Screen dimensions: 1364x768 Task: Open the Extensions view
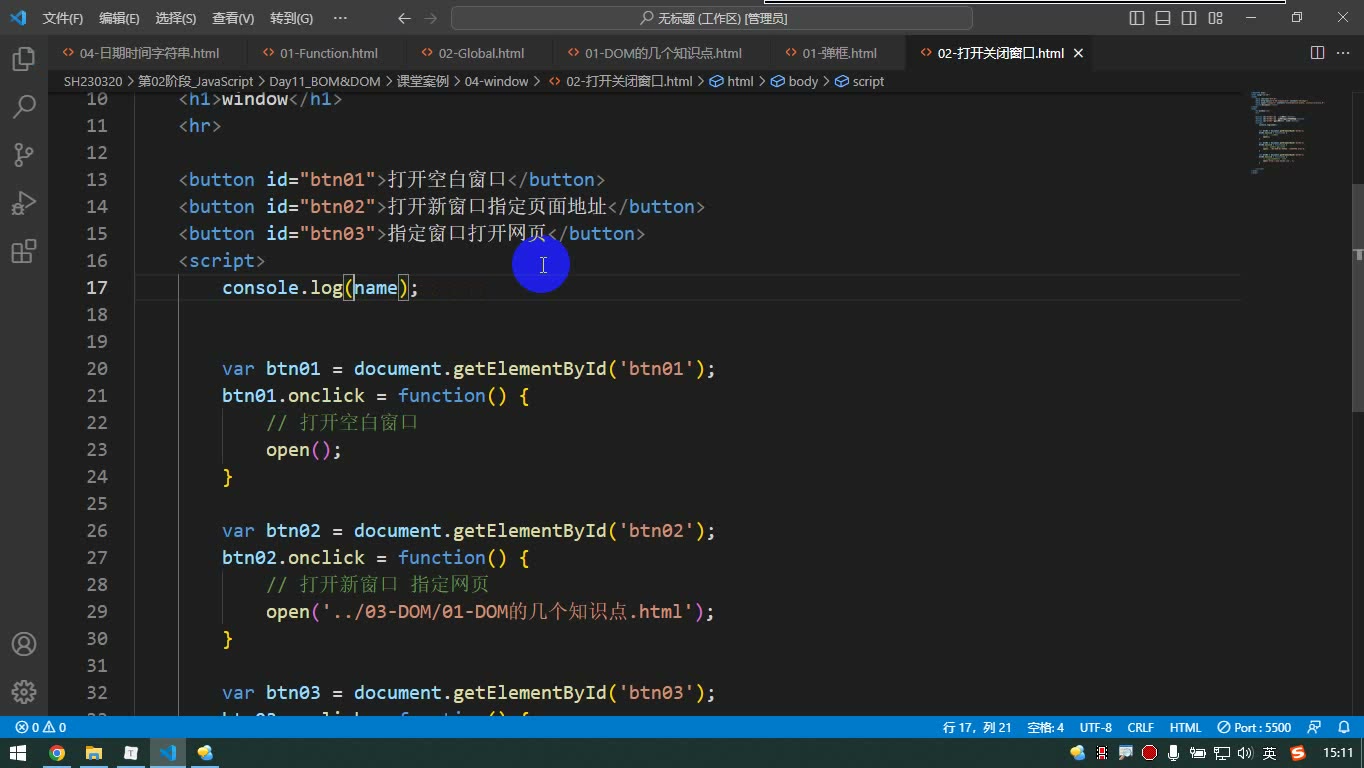(x=24, y=250)
